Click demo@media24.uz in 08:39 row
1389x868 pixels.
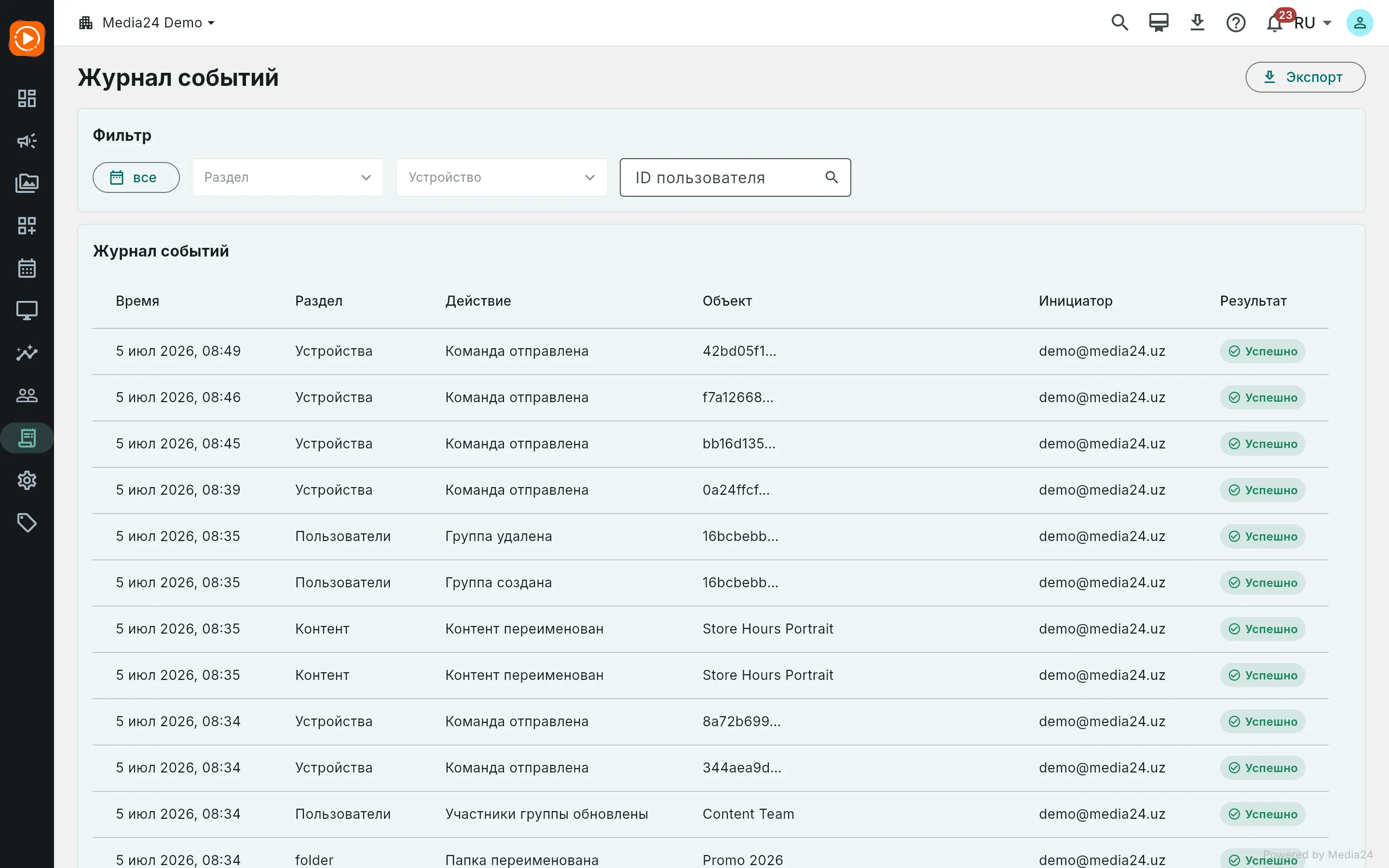[x=1102, y=490]
